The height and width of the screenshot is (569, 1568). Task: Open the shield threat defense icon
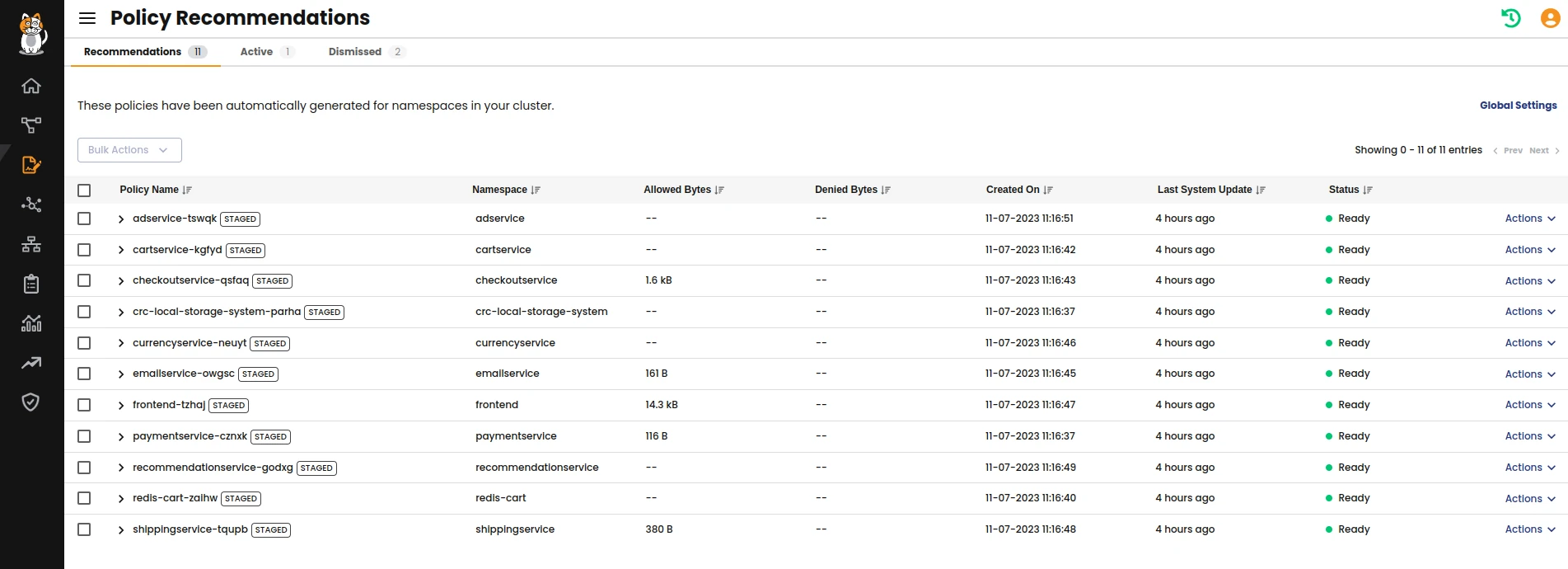[x=31, y=402]
